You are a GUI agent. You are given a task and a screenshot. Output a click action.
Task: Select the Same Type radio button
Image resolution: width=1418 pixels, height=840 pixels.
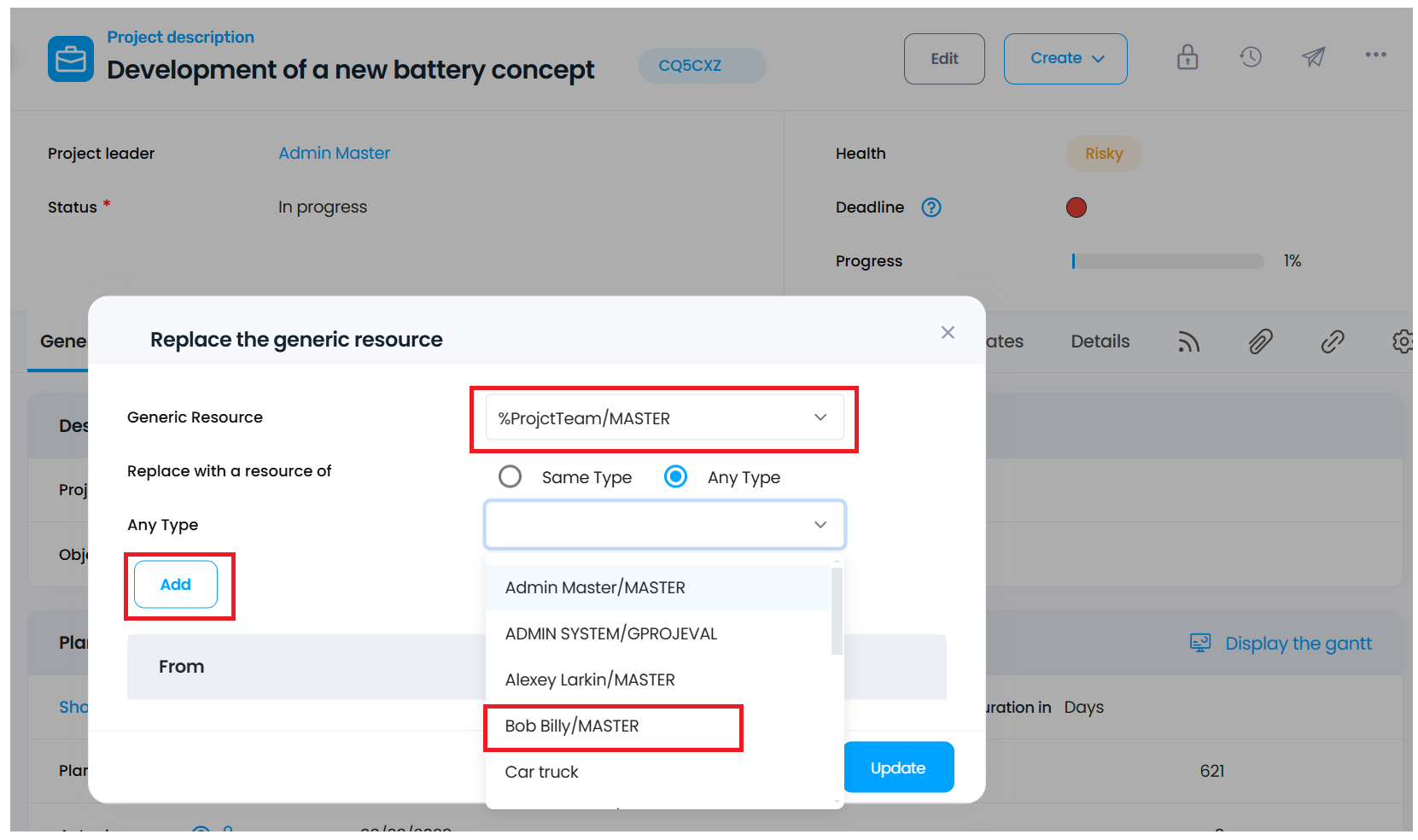click(510, 476)
